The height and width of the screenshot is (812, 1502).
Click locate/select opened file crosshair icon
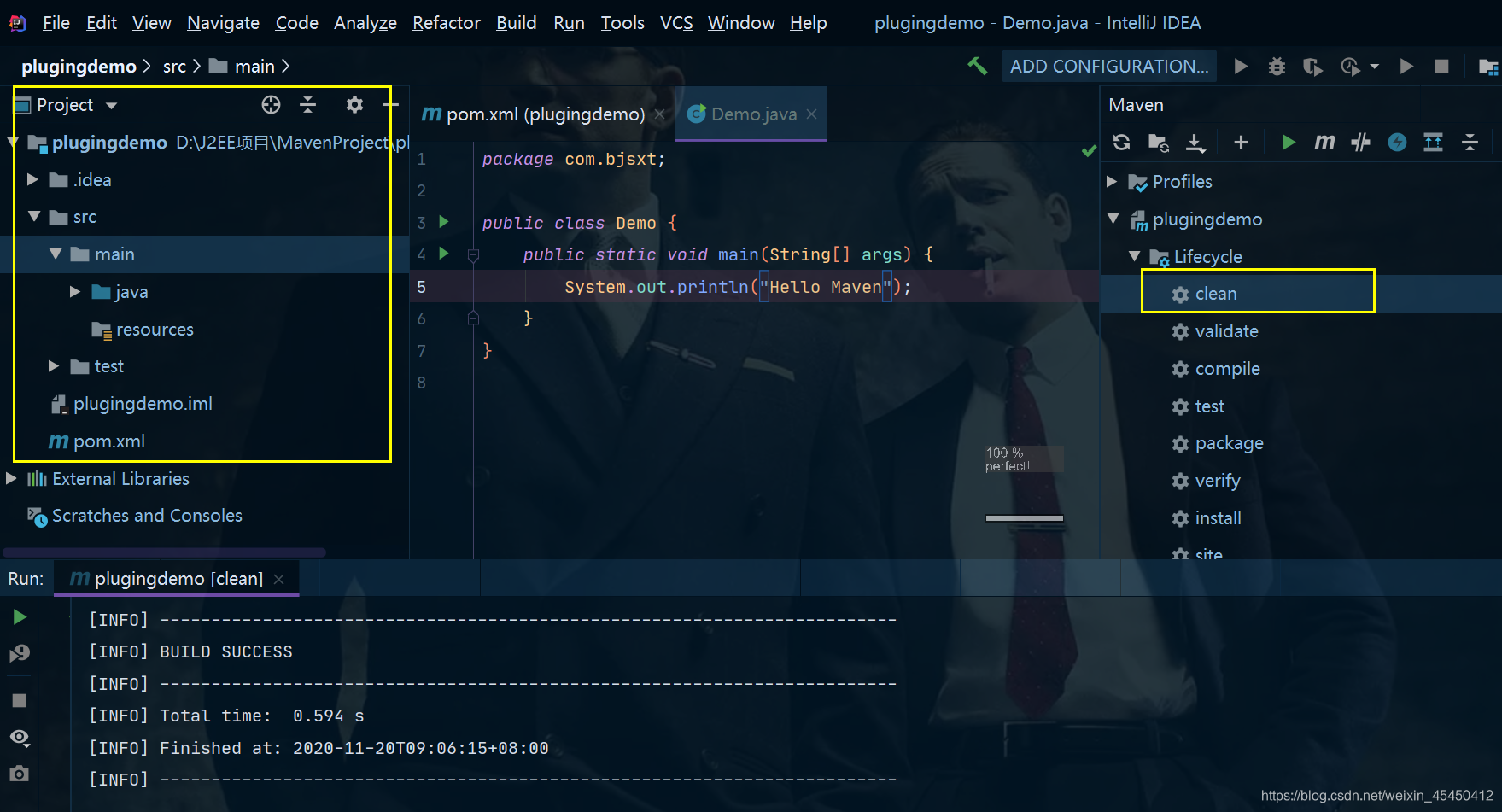(271, 105)
